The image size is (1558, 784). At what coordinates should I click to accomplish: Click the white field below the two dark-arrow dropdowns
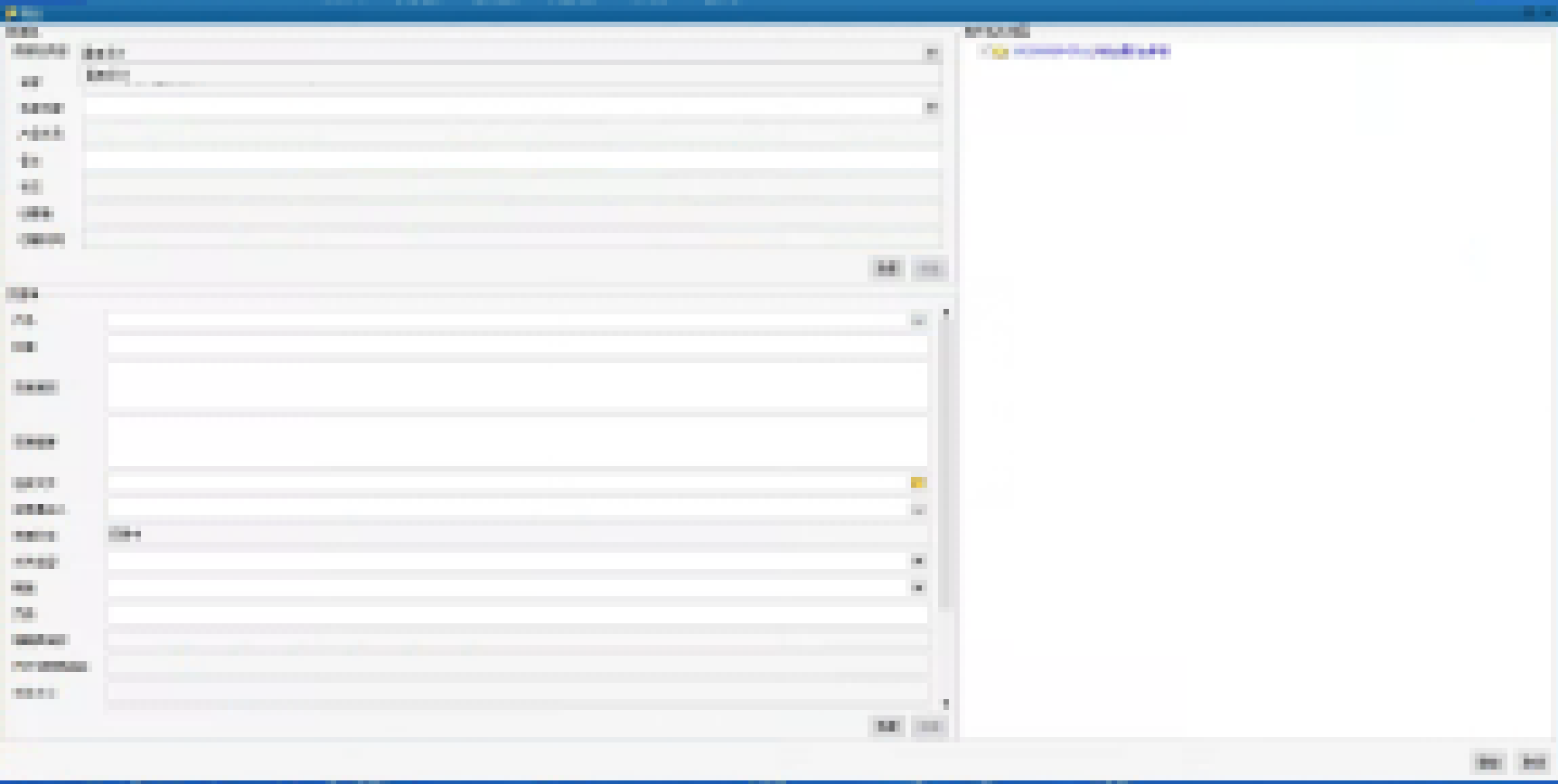(x=517, y=614)
